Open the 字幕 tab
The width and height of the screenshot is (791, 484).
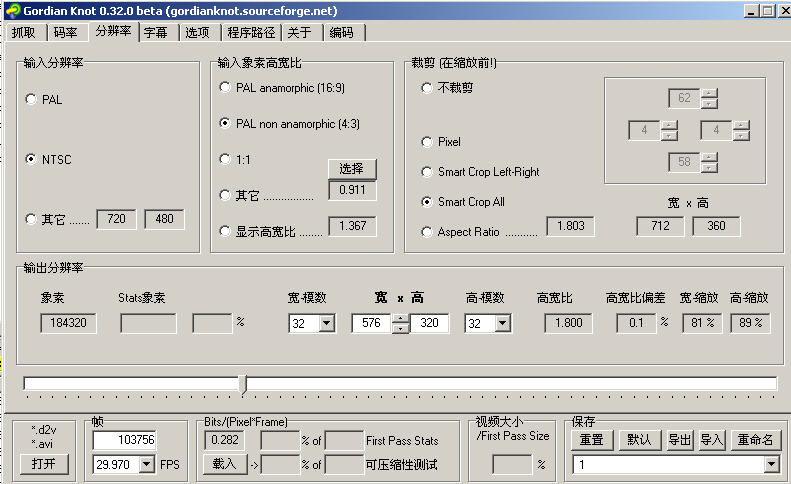(x=156, y=33)
